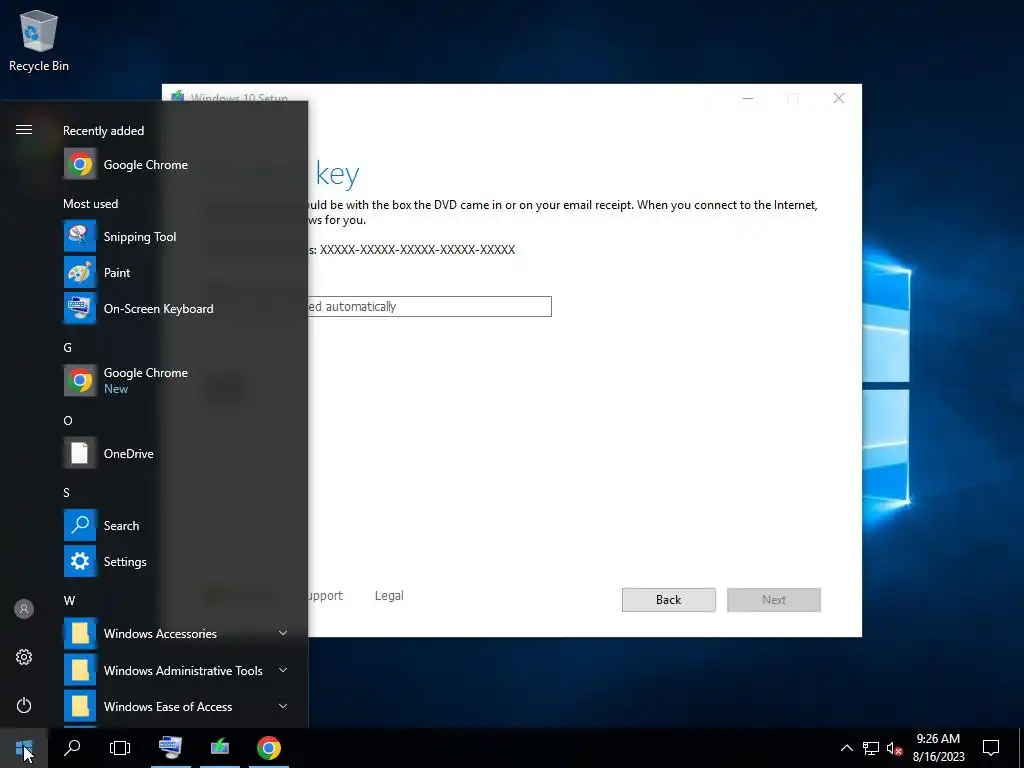This screenshot has height=768, width=1024.
Task: Switch to On-Screen Keyboard taskbar app
Action: coord(170,748)
